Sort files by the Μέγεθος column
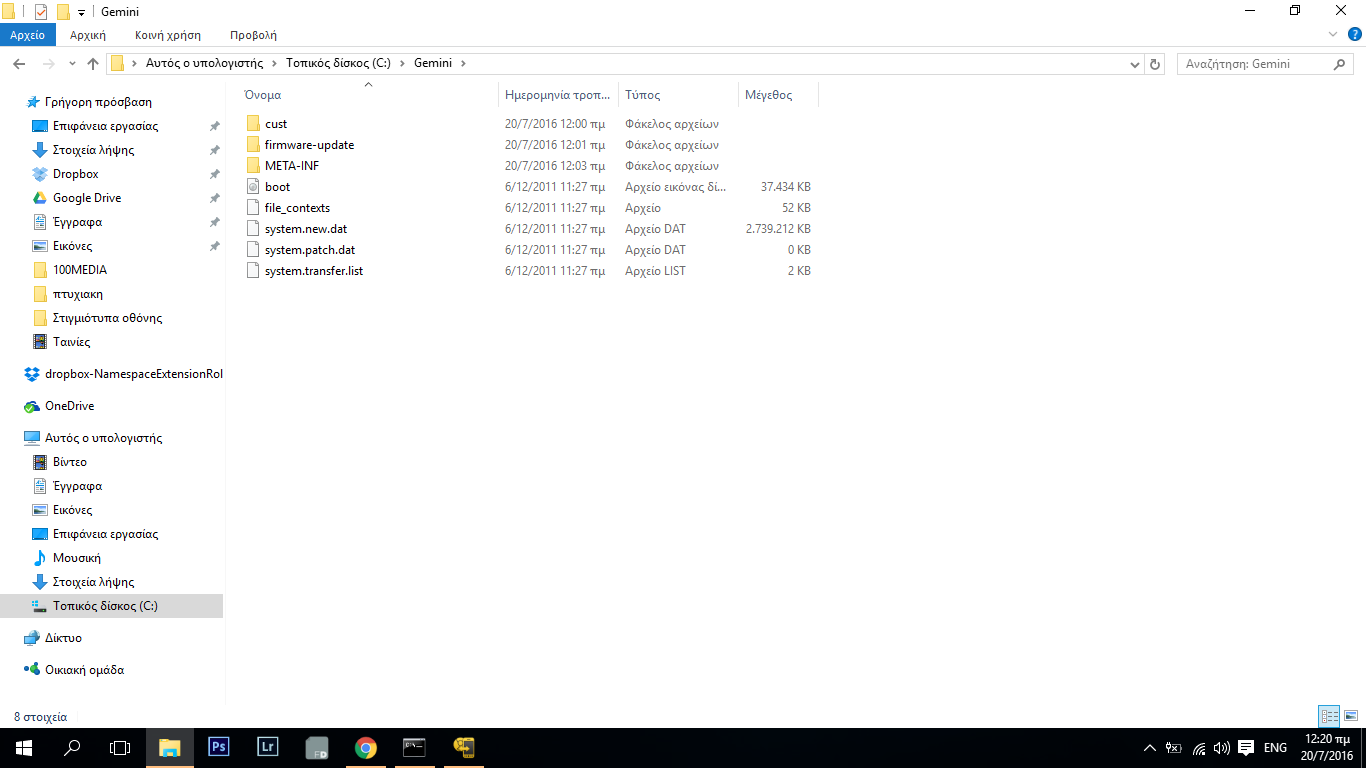Image resolution: width=1366 pixels, height=768 pixels. 768,95
